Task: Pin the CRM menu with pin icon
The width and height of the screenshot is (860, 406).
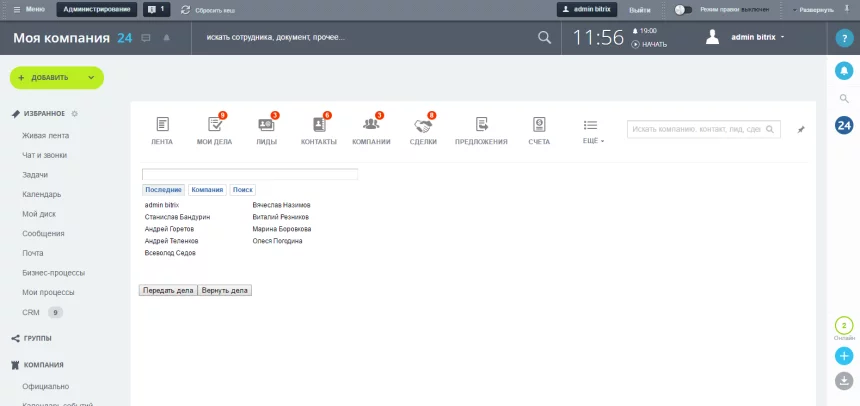Action: click(x=800, y=130)
